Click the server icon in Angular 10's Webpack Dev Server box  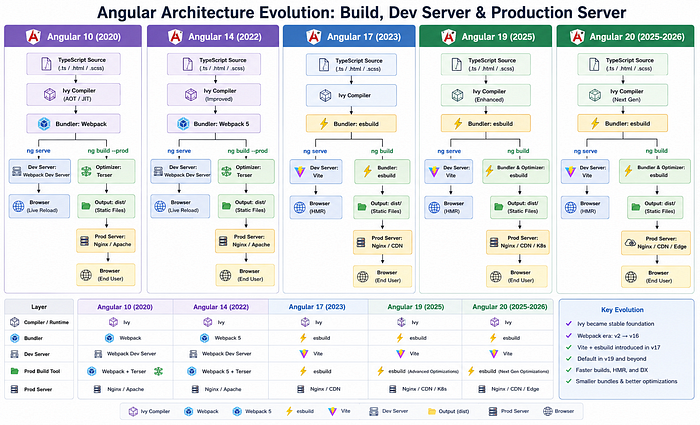pyautogui.click(x=17, y=171)
